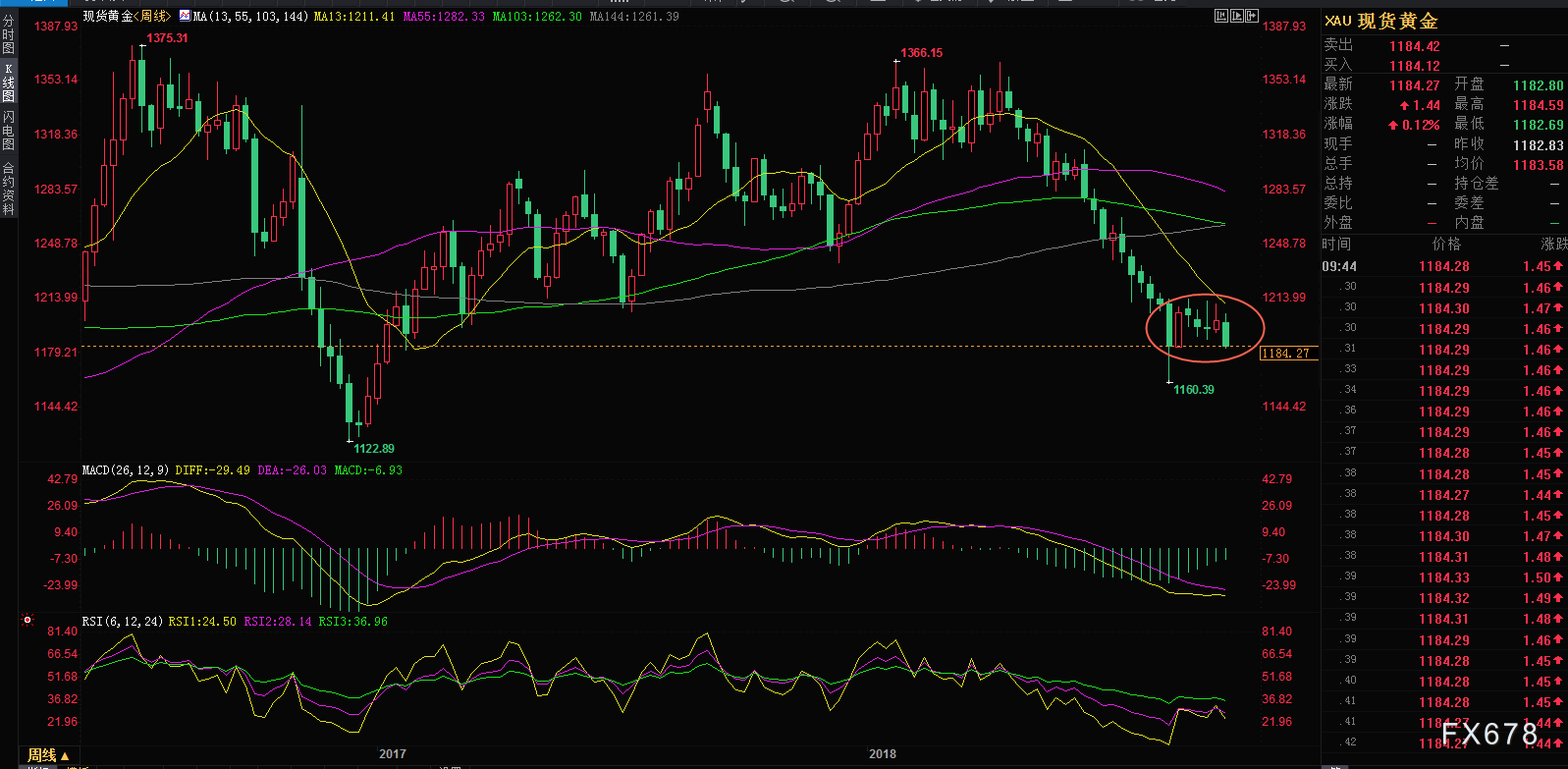Click the 时间 column header in tick list

pos(1336,245)
